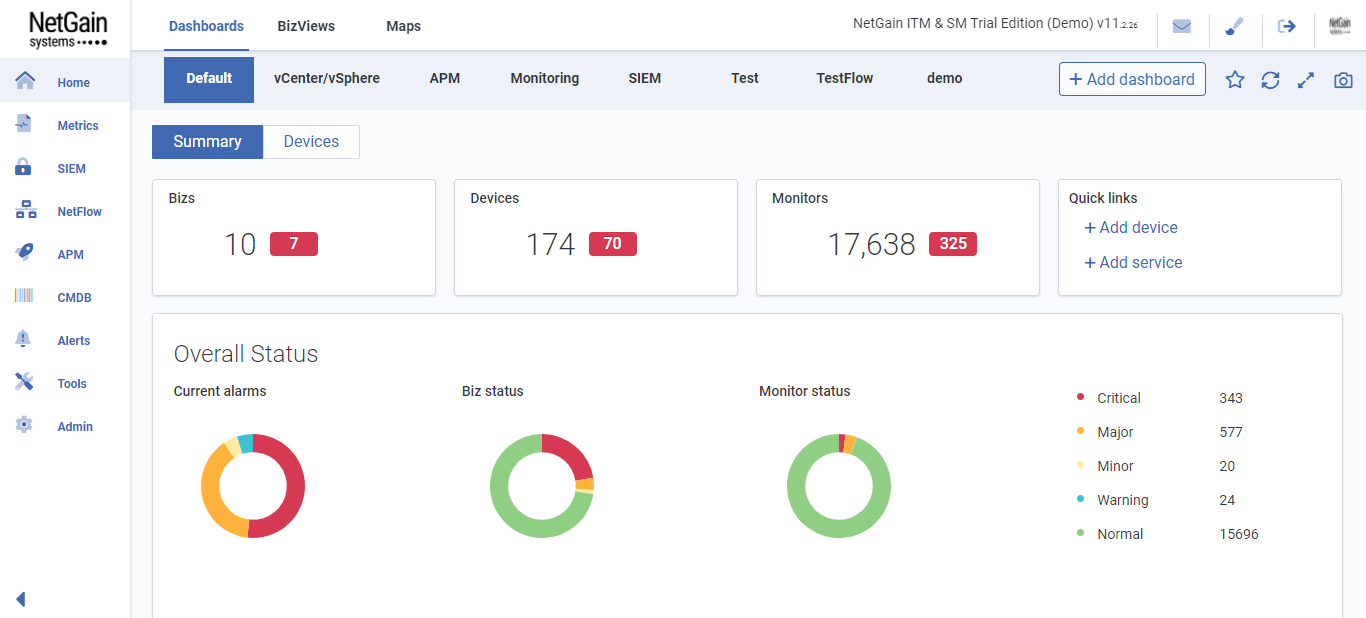Refresh the dashboard with the reload icon

pyautogui.click(x=1270, y=80)
